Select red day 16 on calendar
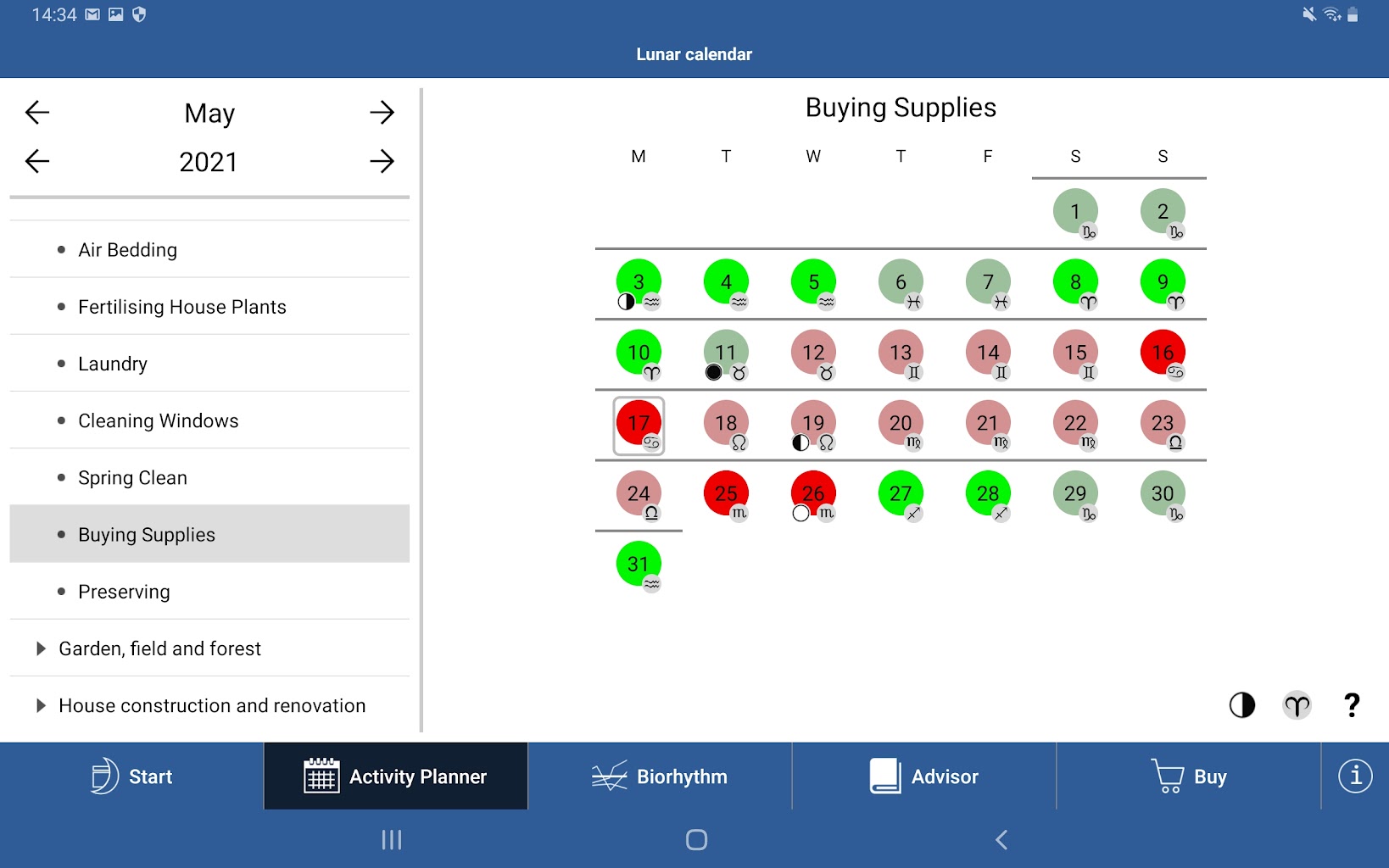The image size is (1389, 868). [x=1162, y=353]
